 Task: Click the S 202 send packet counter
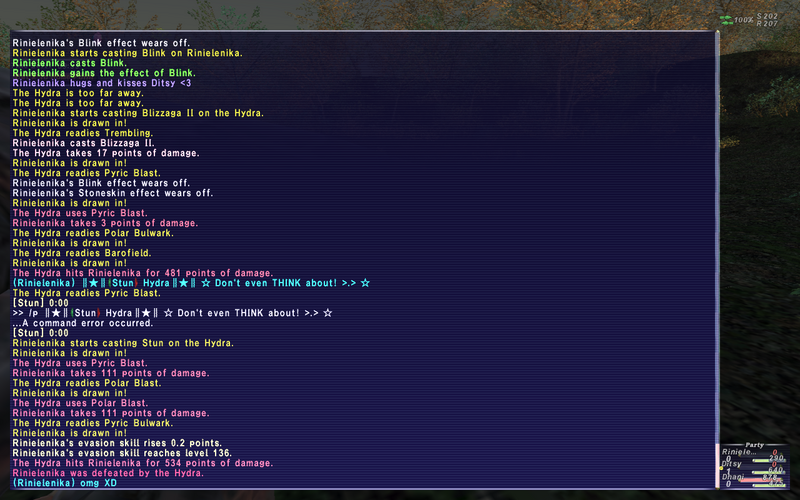tap(767, 16)
